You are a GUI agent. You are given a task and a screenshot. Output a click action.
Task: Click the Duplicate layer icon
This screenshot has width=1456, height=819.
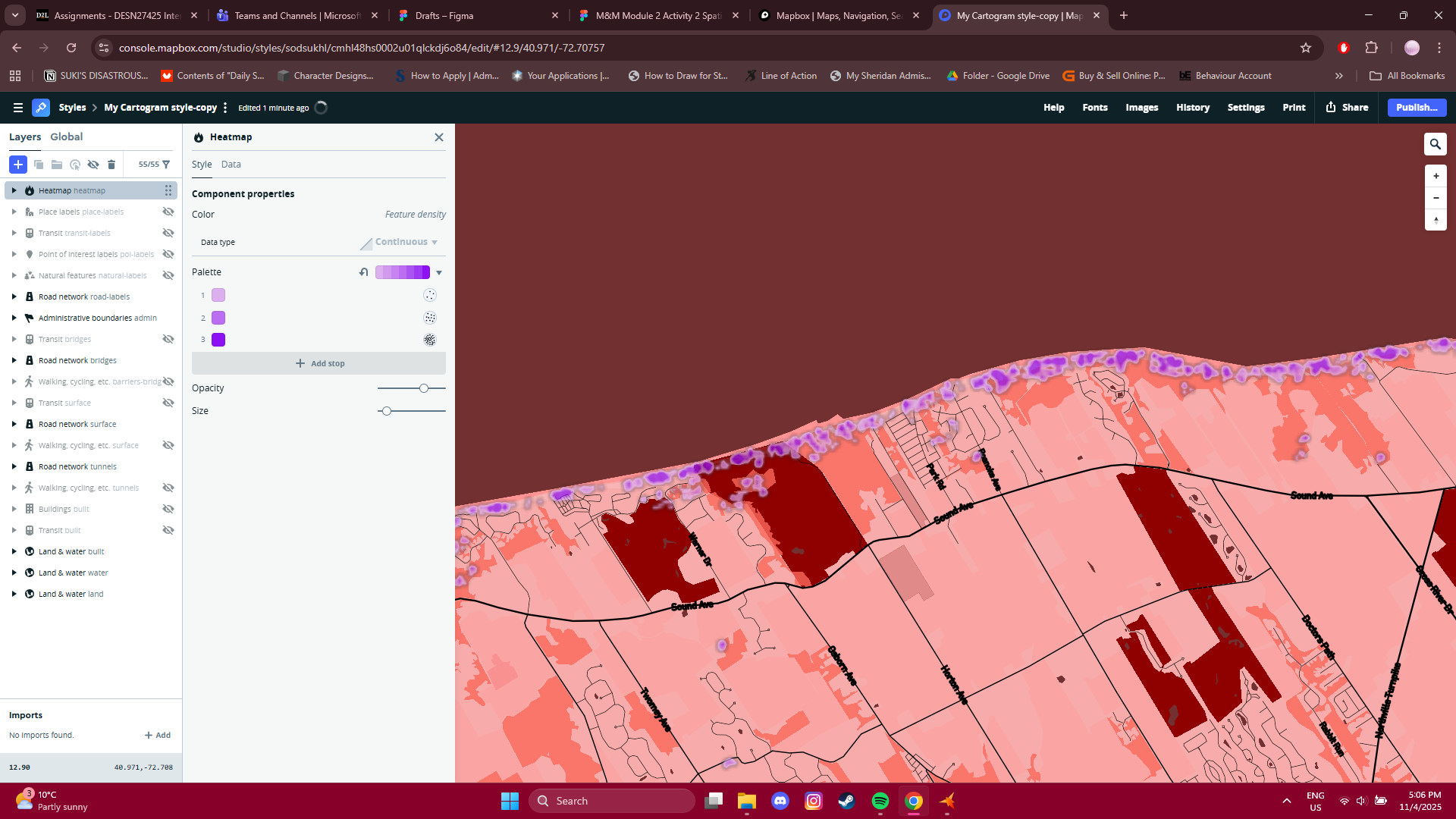[39, 165]
